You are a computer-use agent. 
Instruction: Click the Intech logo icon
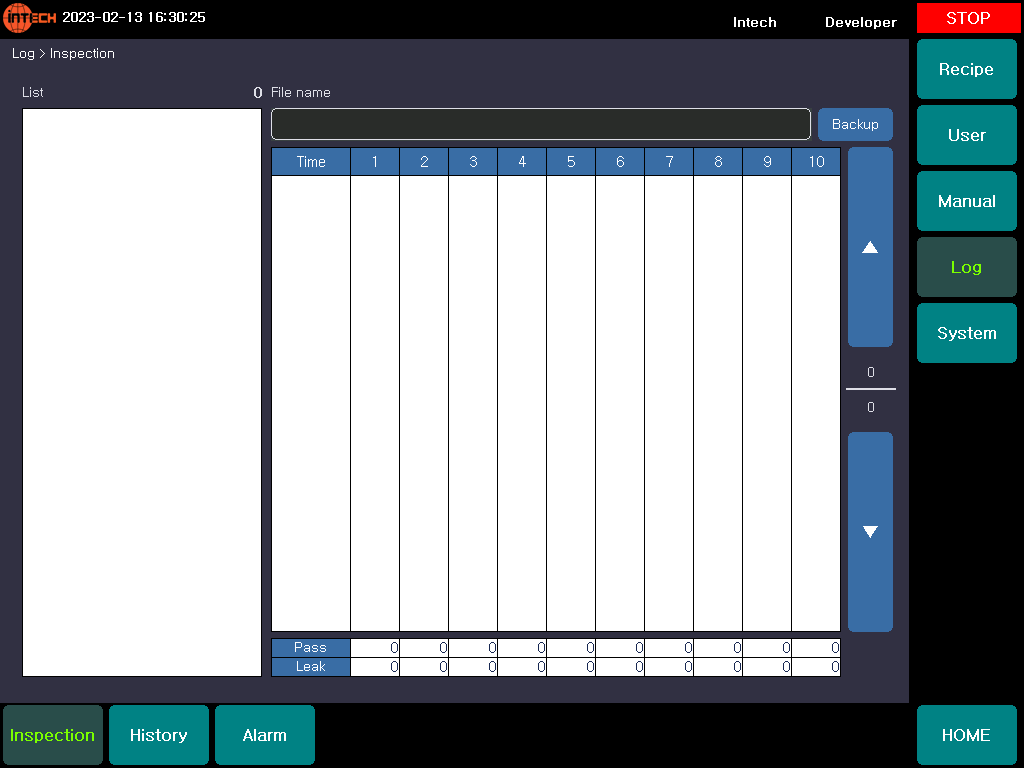[30, 18]
